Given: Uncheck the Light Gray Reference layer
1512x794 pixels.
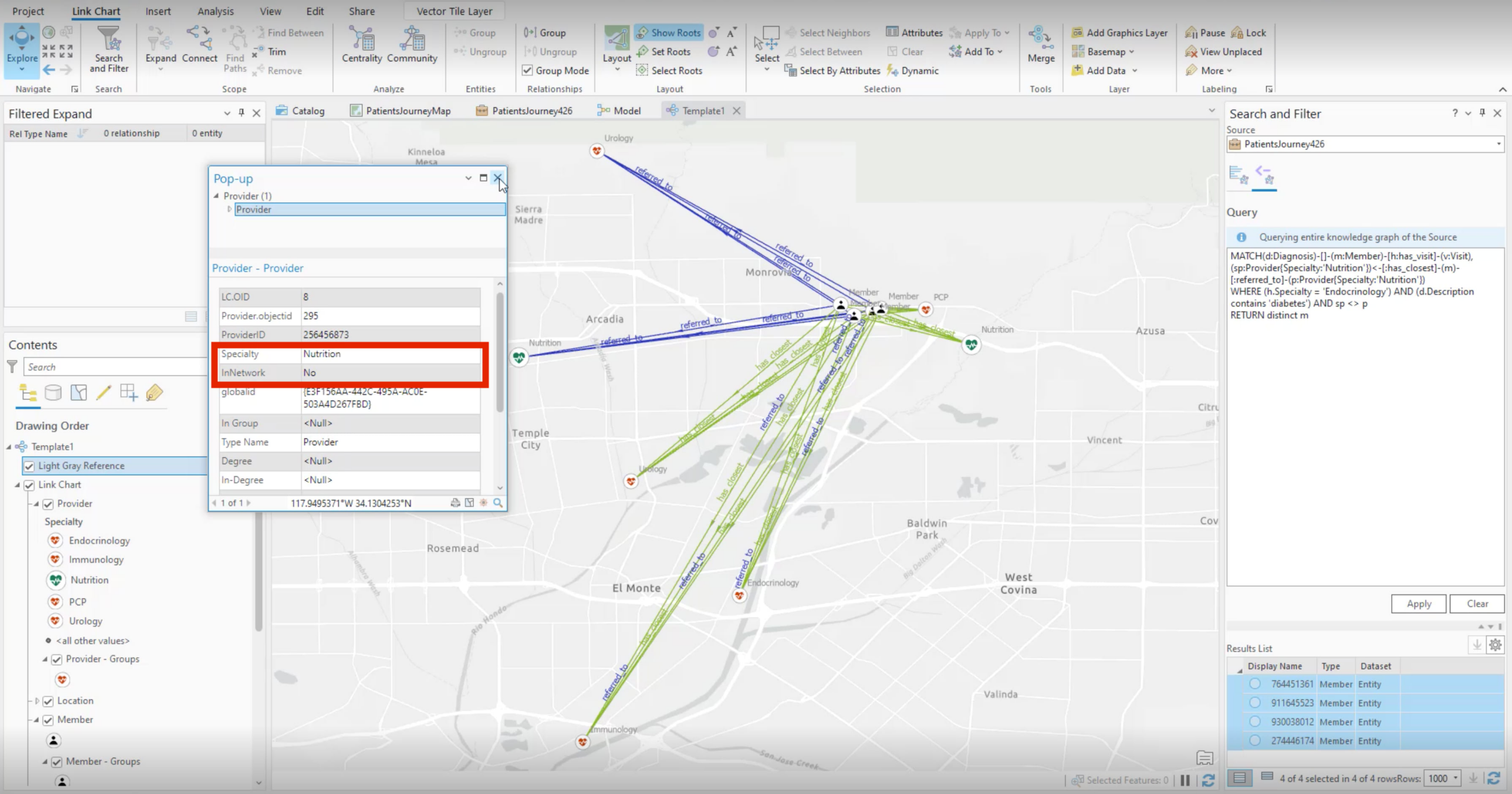Looking at the screenshot, I should click(30, 466).
